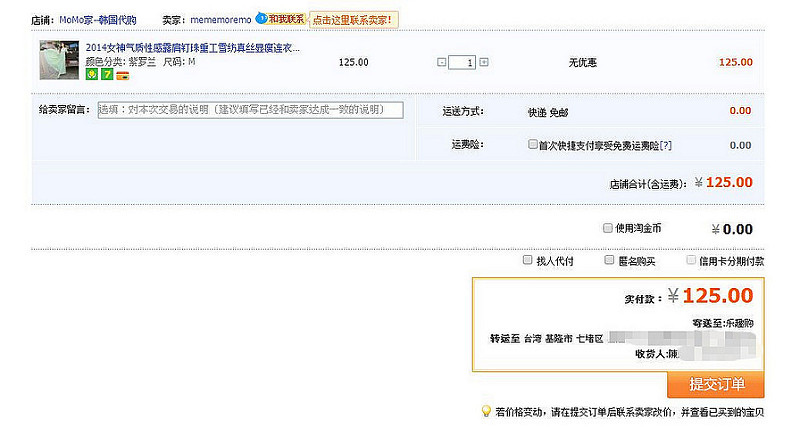The image size is (800, 427).
Task: Toggle the 信用卡分期付款 checkbox
Action: click(x=689, y=260)
